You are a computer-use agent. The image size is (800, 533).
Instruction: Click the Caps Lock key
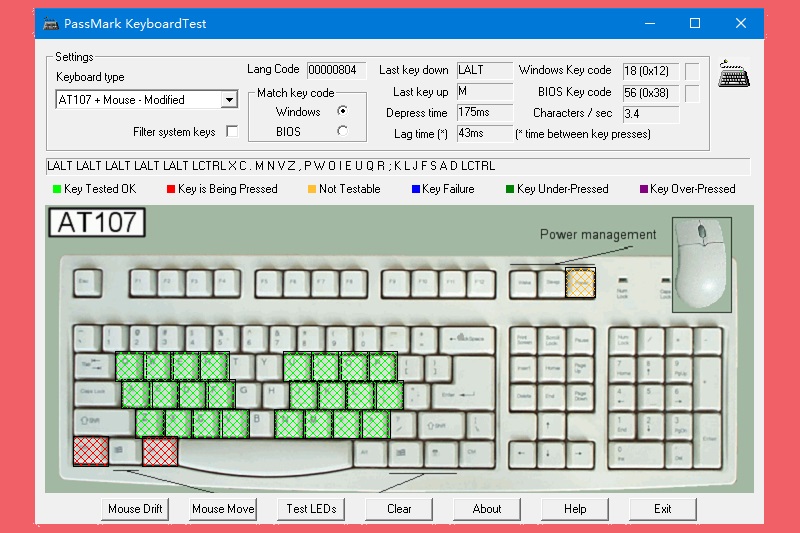(x=97, y=393)
